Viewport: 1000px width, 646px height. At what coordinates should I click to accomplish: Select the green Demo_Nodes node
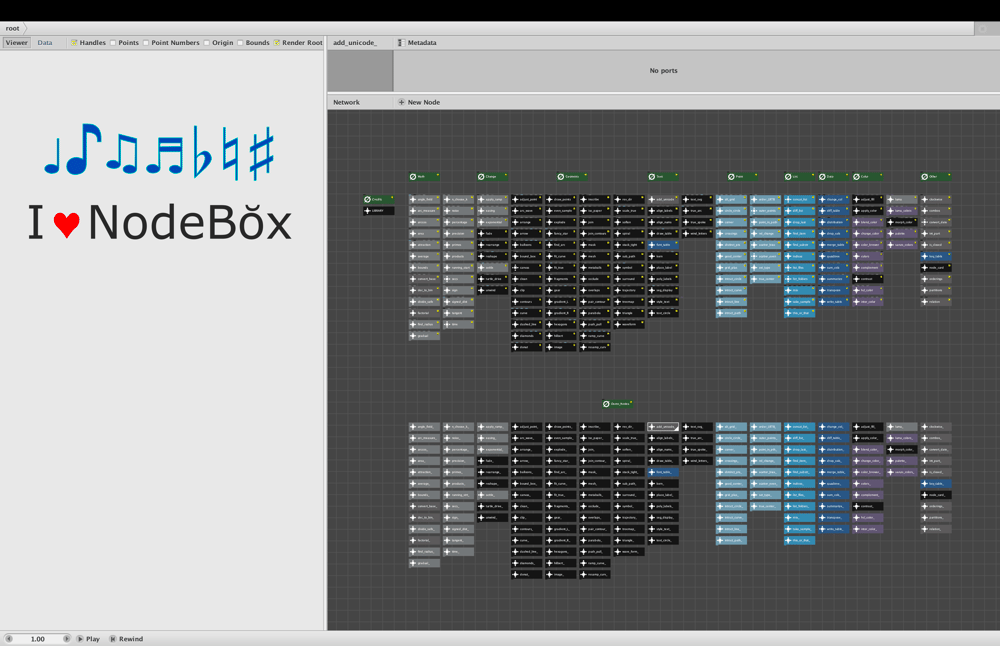pyautogui.click(x=617, y=404)
